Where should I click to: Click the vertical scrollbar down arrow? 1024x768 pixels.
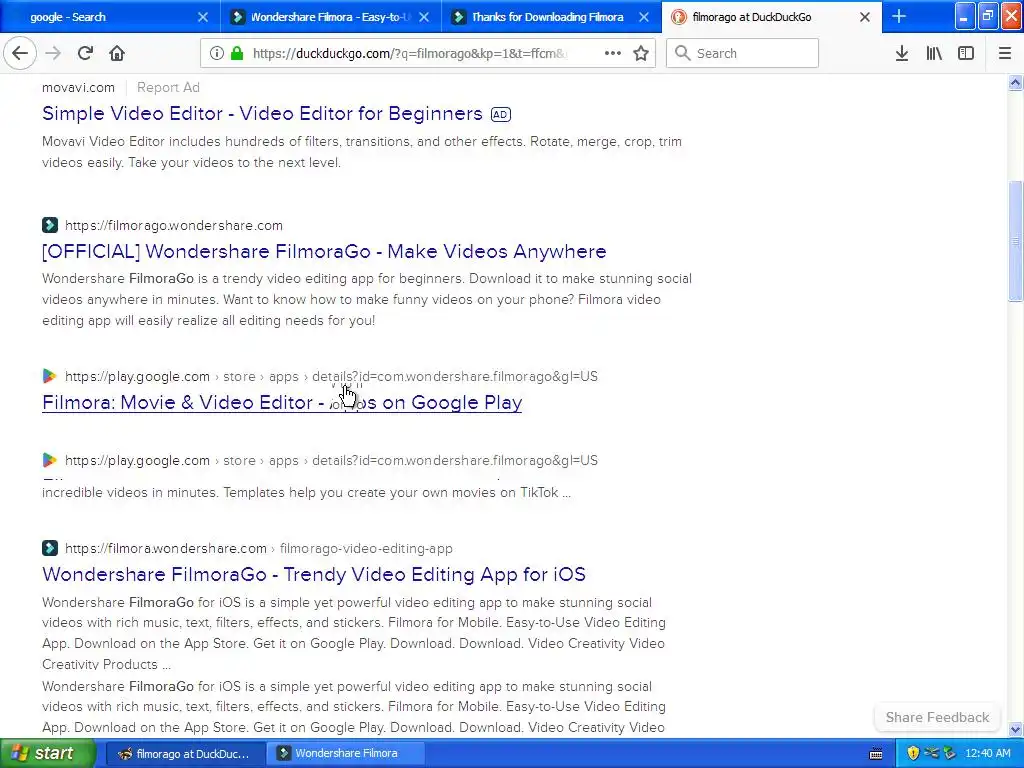[1015, 729]
